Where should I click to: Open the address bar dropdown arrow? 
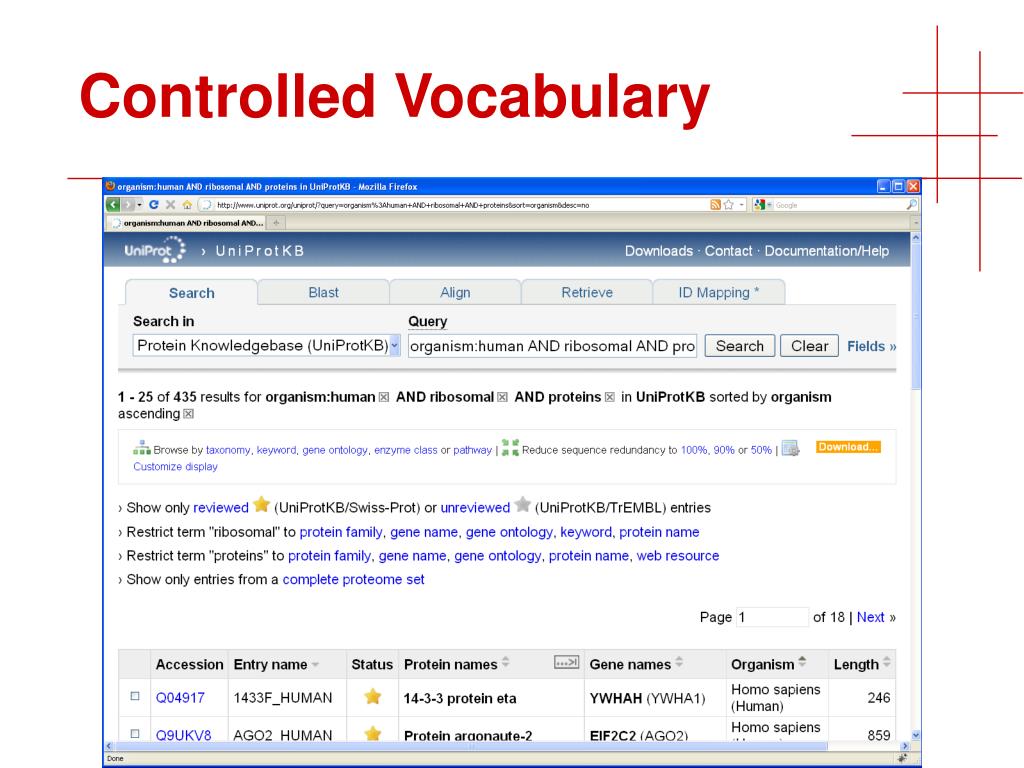pyautogui.click(x=741, y=205)
